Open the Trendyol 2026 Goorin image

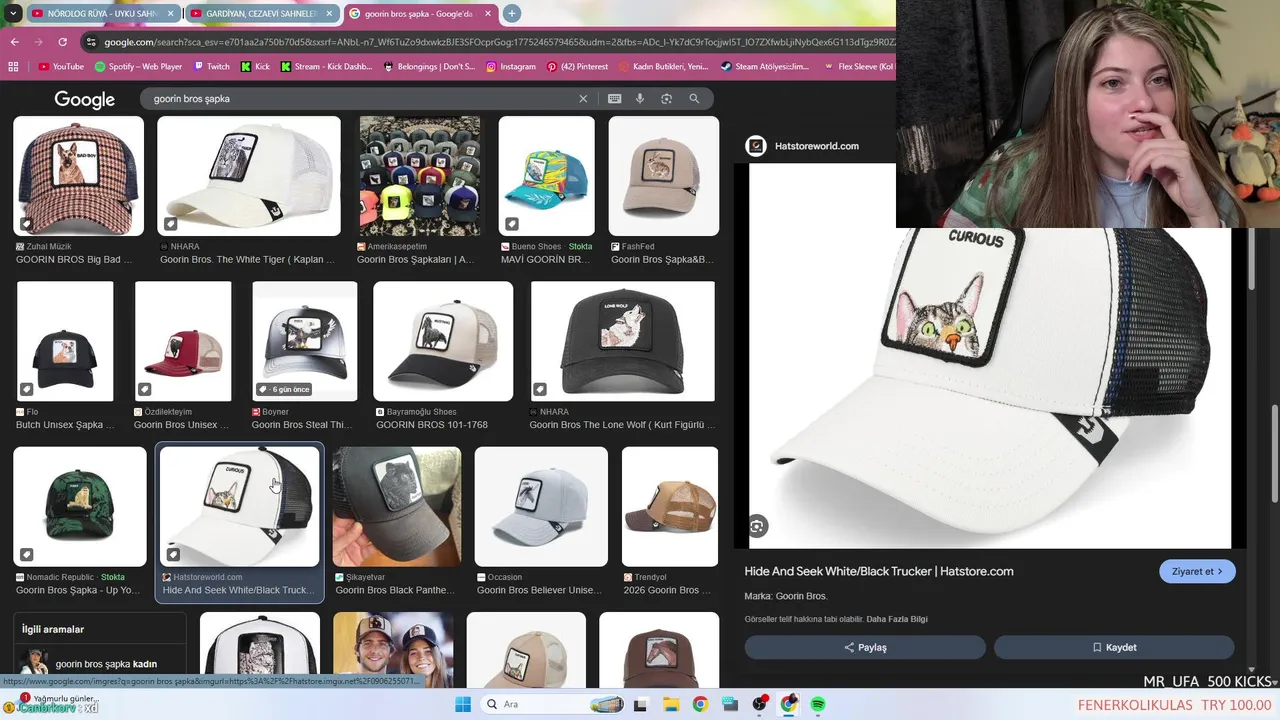coord(670,506)
